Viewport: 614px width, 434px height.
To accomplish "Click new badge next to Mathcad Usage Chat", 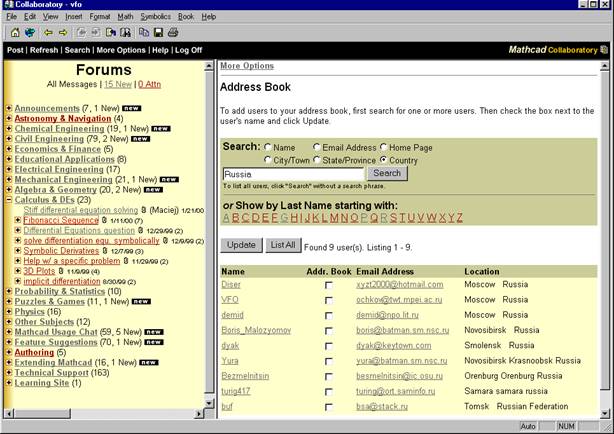I will tap(154, 332).
